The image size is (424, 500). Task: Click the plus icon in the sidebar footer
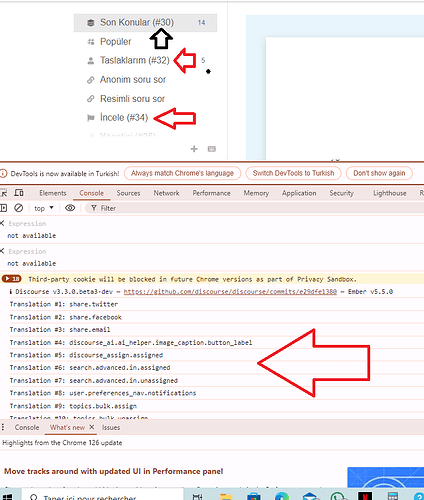click(x=194, y=149)
